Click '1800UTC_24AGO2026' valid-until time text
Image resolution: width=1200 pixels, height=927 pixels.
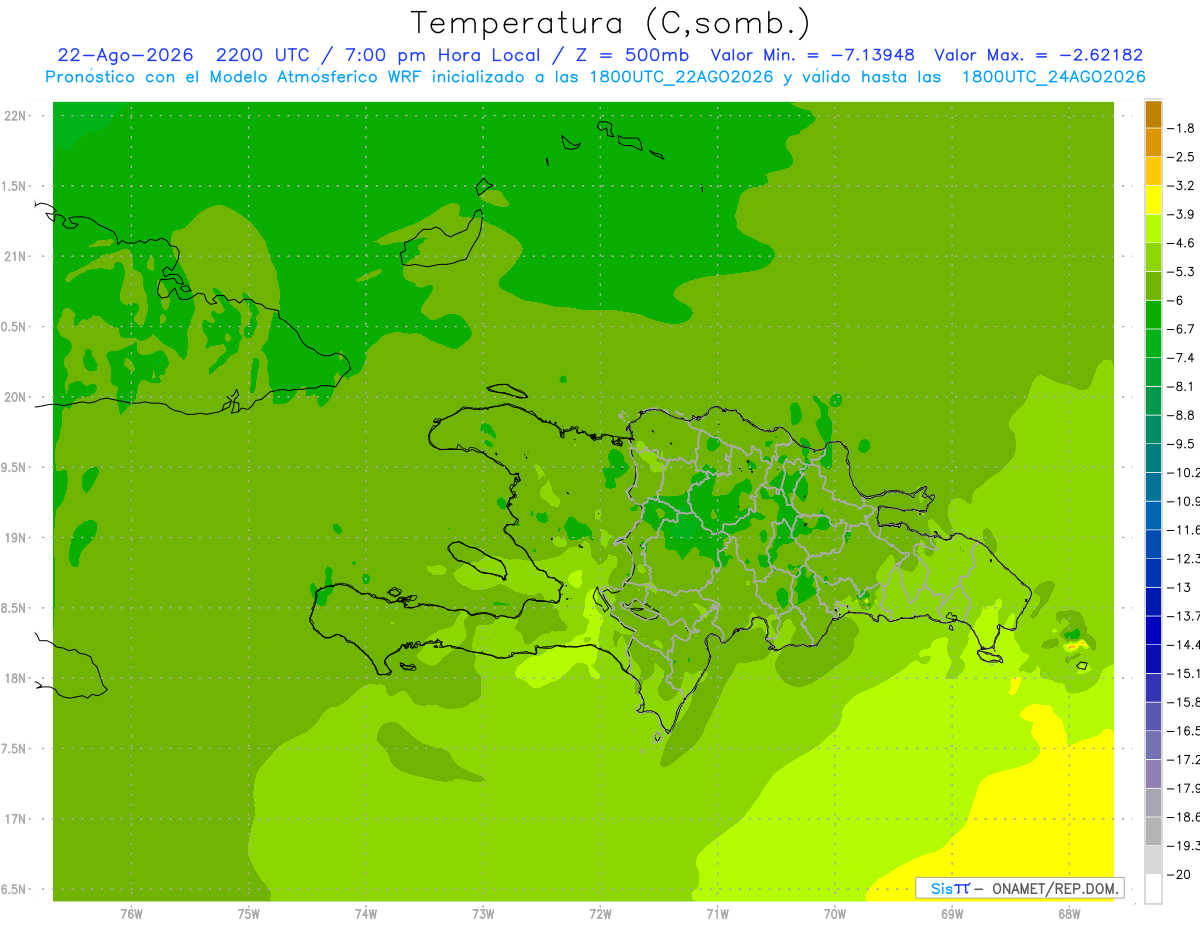point(1053,77)
